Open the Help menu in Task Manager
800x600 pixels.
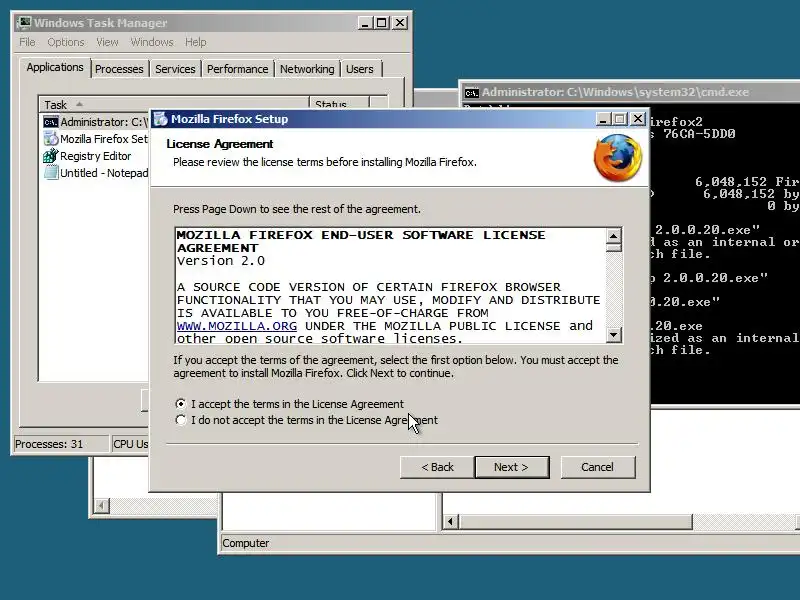click(x=195, y=42)
